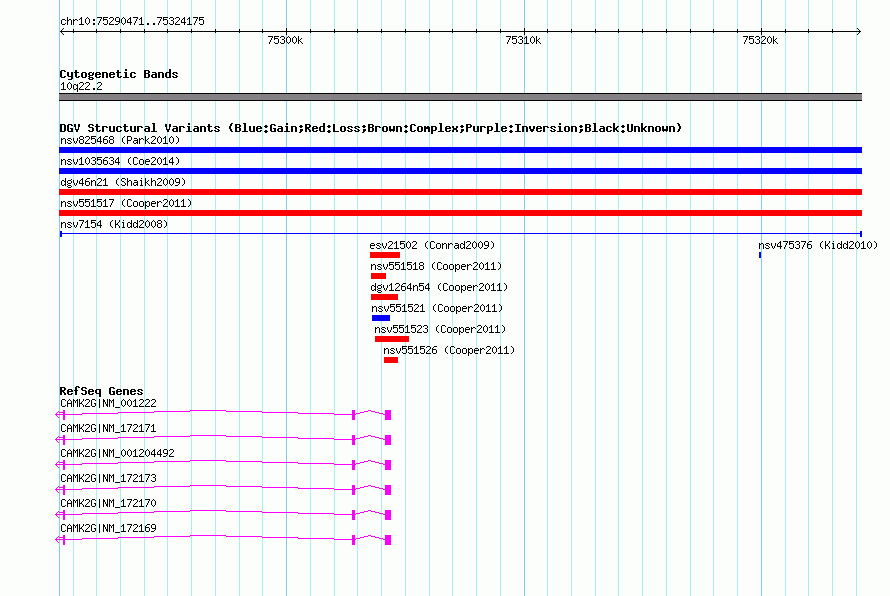The height and width of the screenshot is (596, 890).
Task: Click the last exon block of CAMK2G NM_001222
Action: tap(388, 415)
